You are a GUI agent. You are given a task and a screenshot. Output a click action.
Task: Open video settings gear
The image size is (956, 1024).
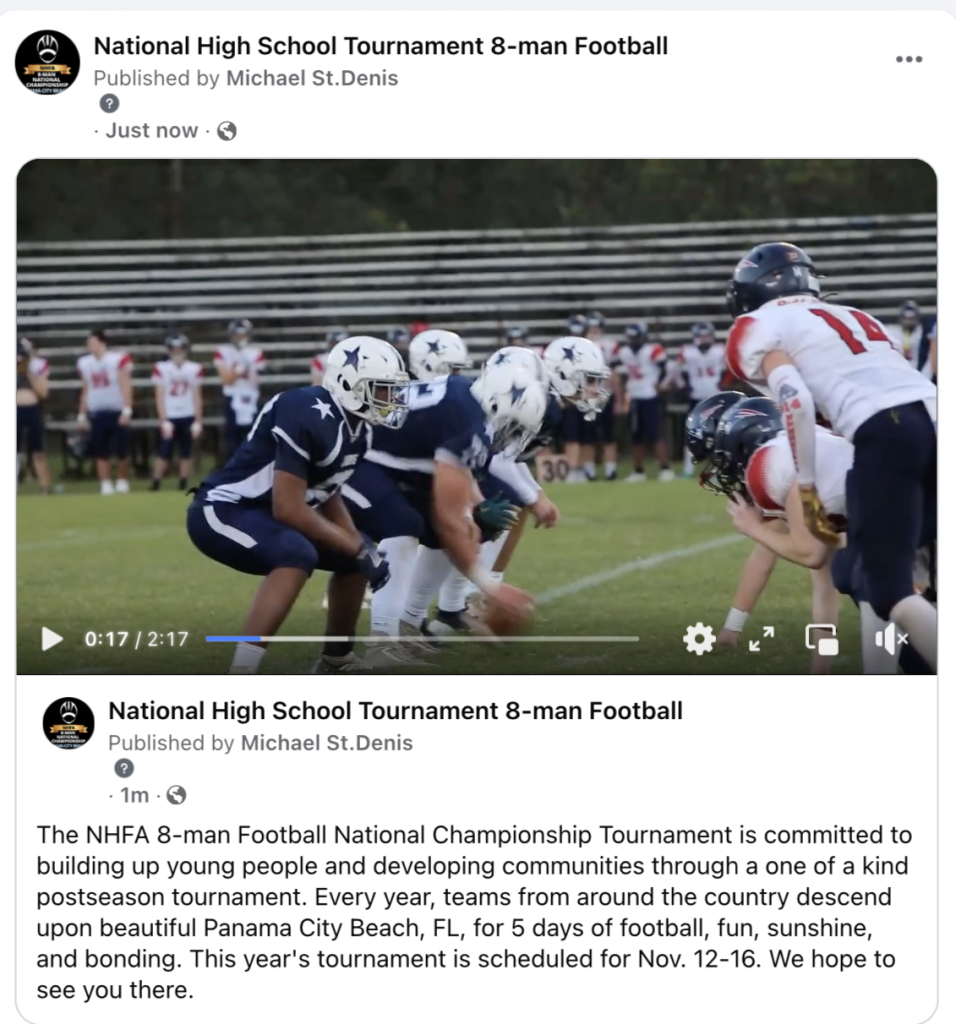coord(699,639)
